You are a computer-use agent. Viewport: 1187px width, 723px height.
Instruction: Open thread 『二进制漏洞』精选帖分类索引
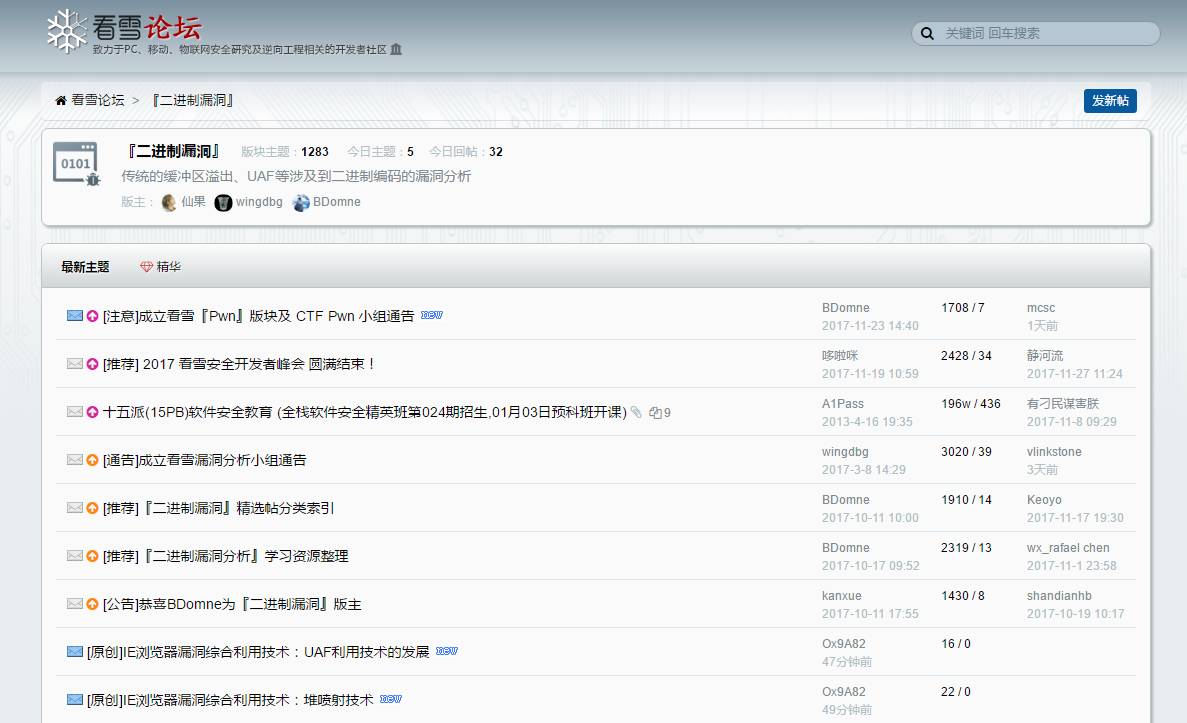point(219,508)
